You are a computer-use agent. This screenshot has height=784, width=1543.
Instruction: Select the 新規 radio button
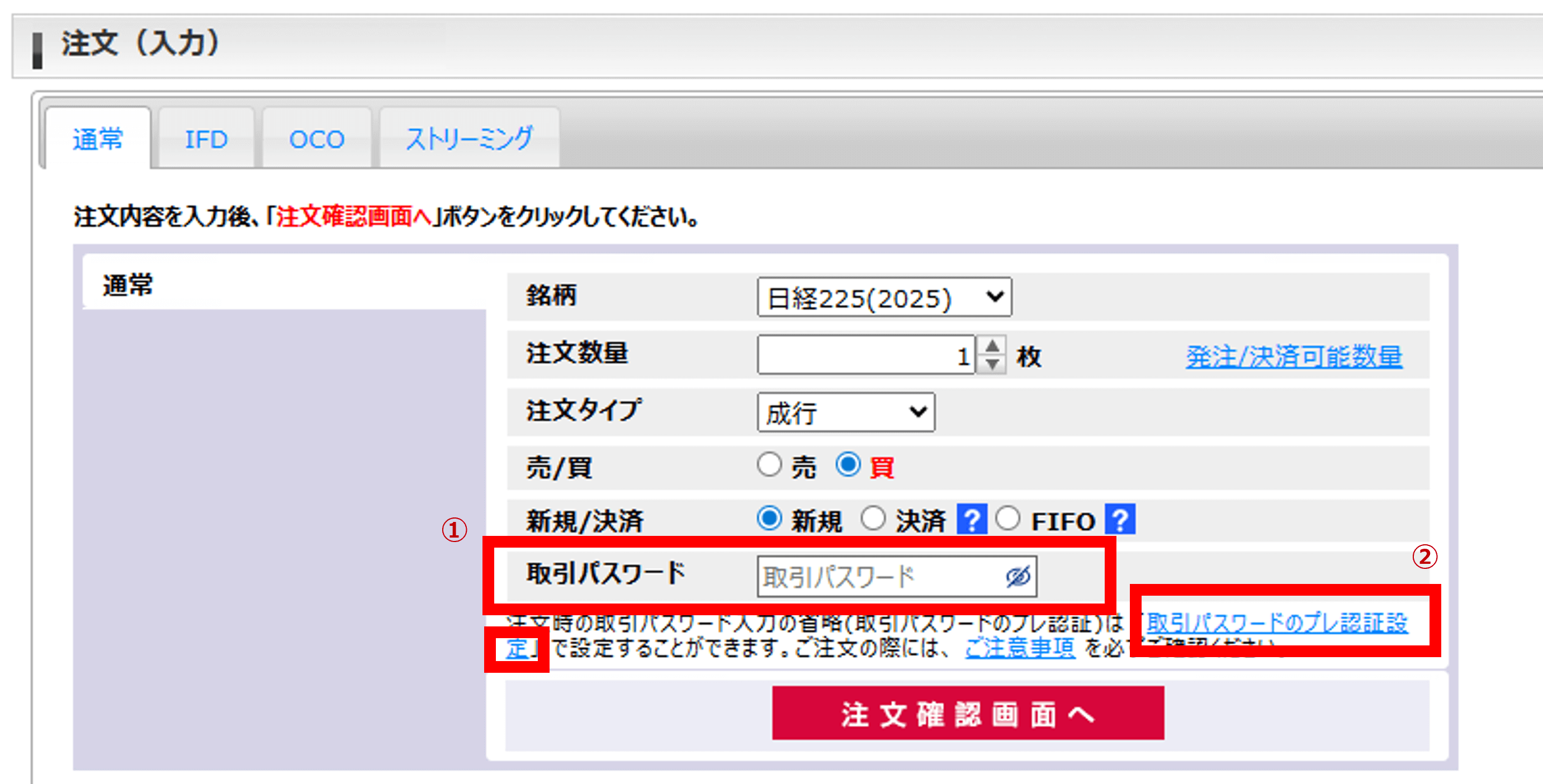[x=770, y=519]
